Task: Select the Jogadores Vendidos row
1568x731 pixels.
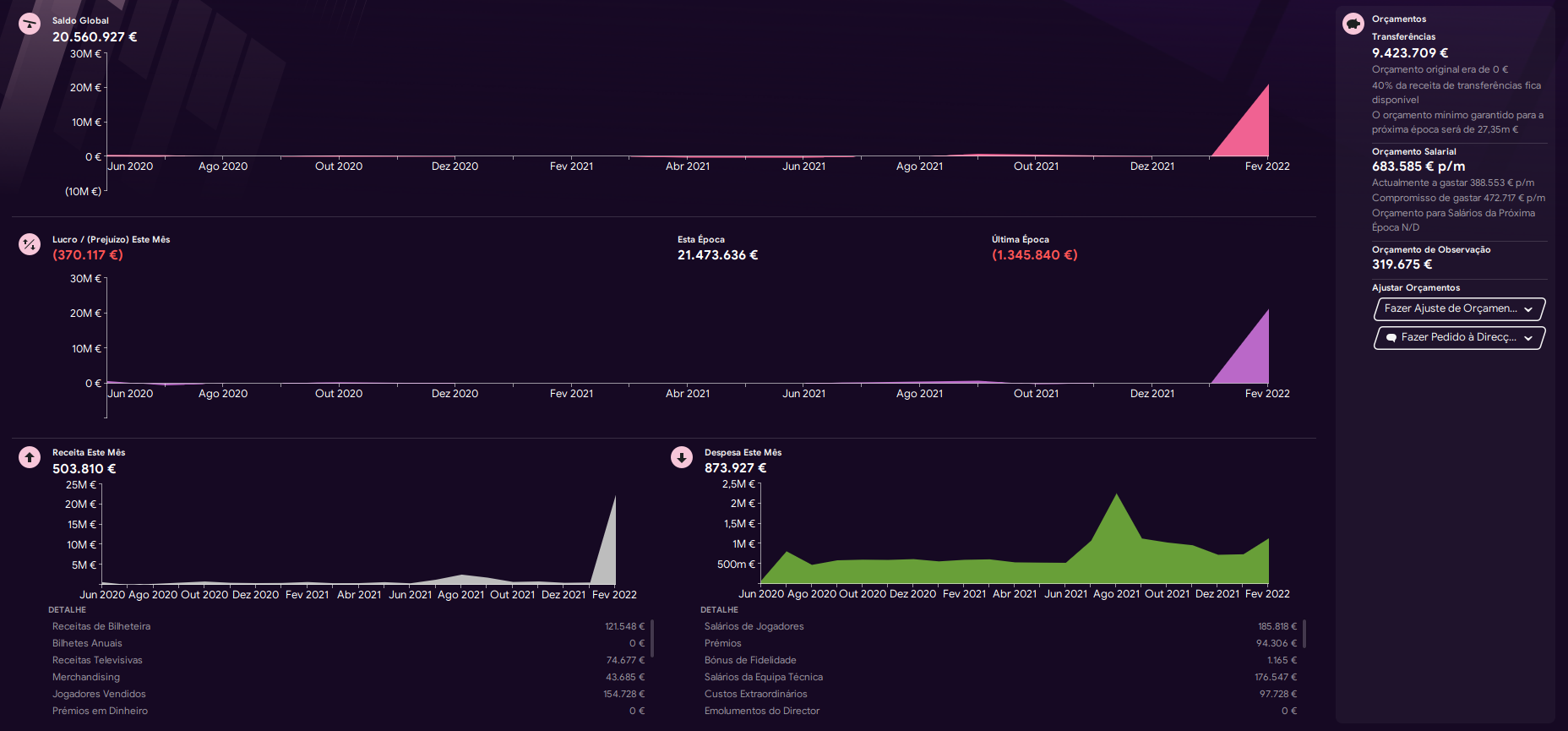Action: [x=348, y=694]
